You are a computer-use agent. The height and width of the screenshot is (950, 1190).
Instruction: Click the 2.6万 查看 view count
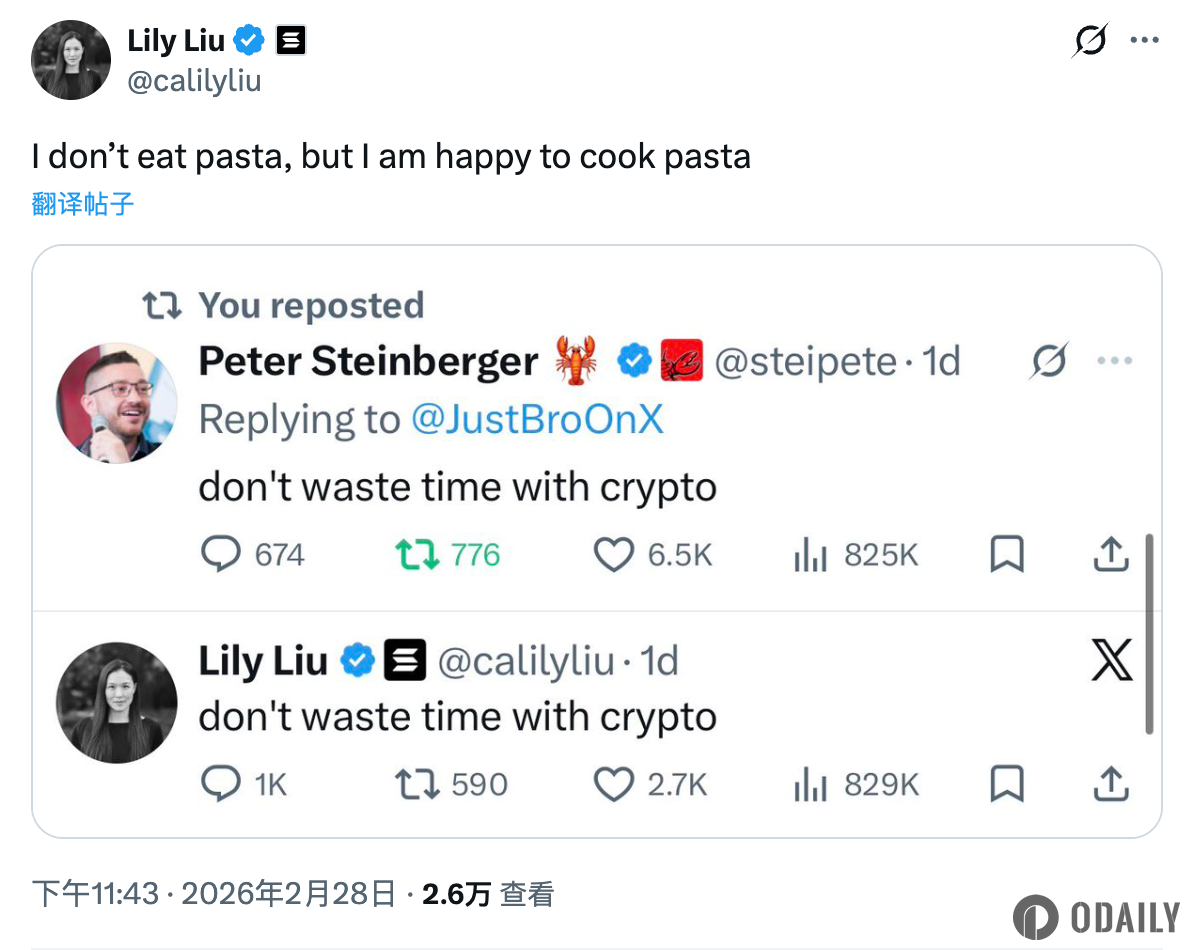pyautogui.click(x=487, y=894)
